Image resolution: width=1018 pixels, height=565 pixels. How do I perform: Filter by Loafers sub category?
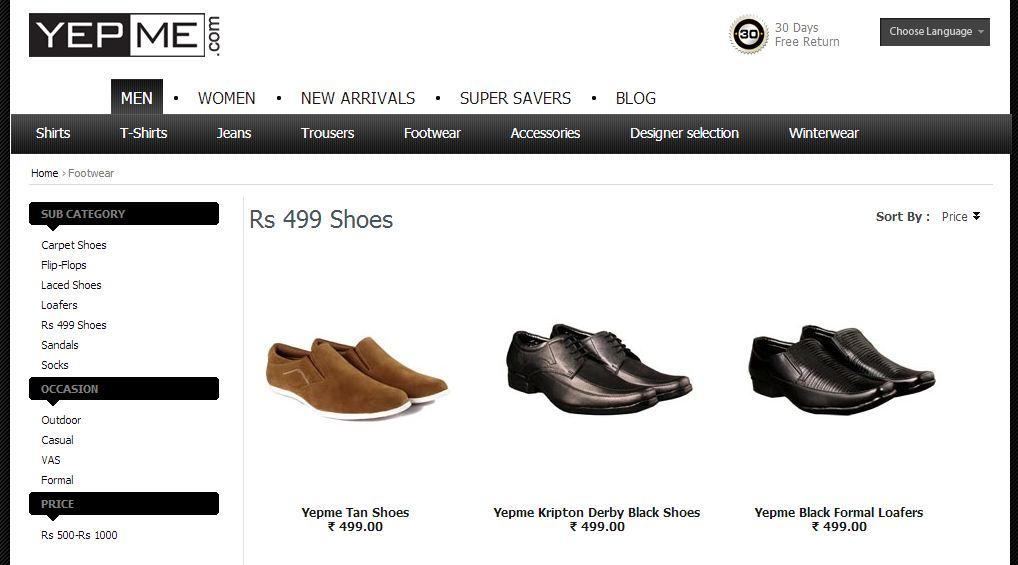pyautogui.click(x=59, y=305)
